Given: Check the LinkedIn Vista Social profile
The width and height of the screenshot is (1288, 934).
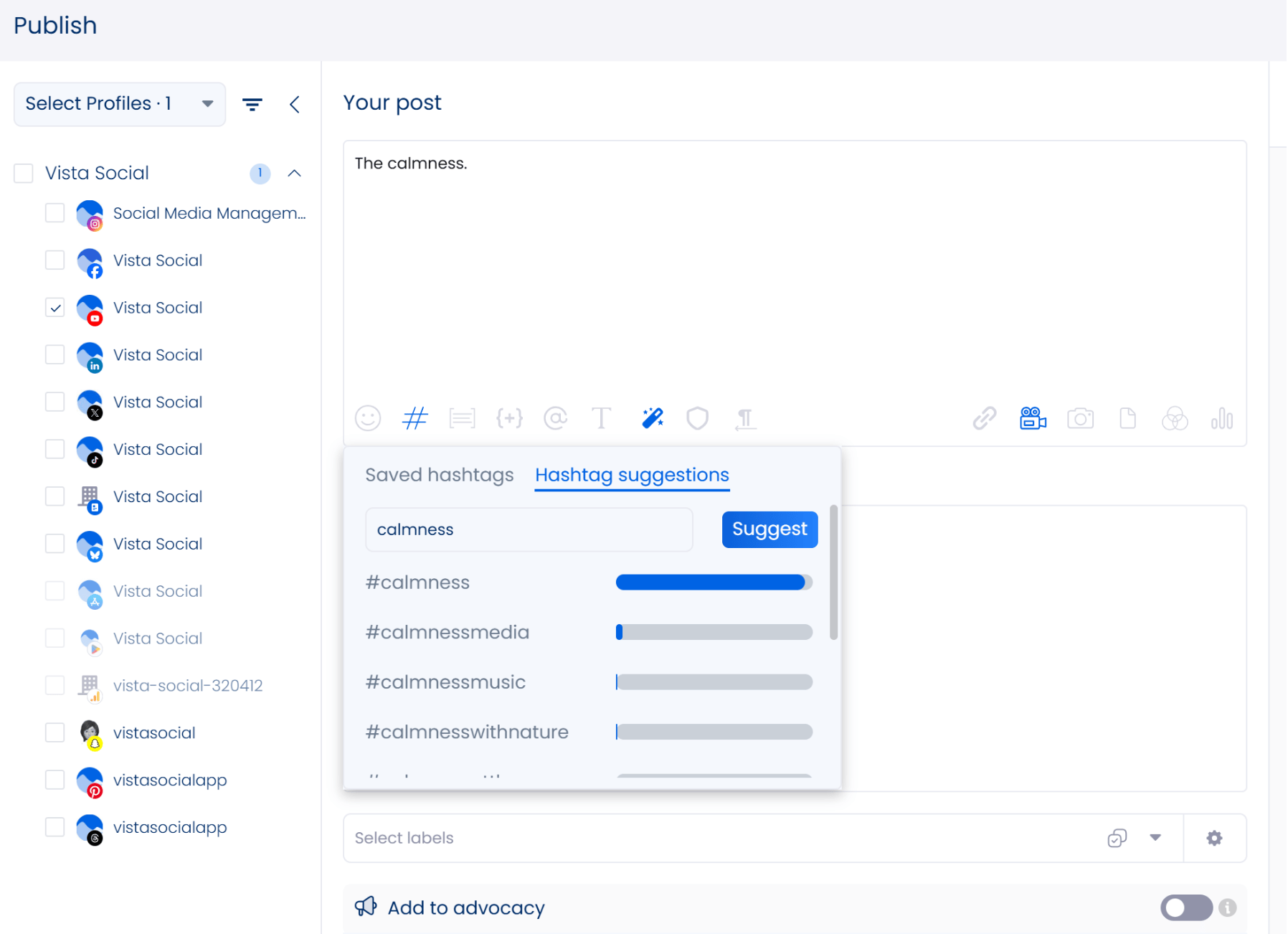Looking at the screenshot, I should 55,355.
